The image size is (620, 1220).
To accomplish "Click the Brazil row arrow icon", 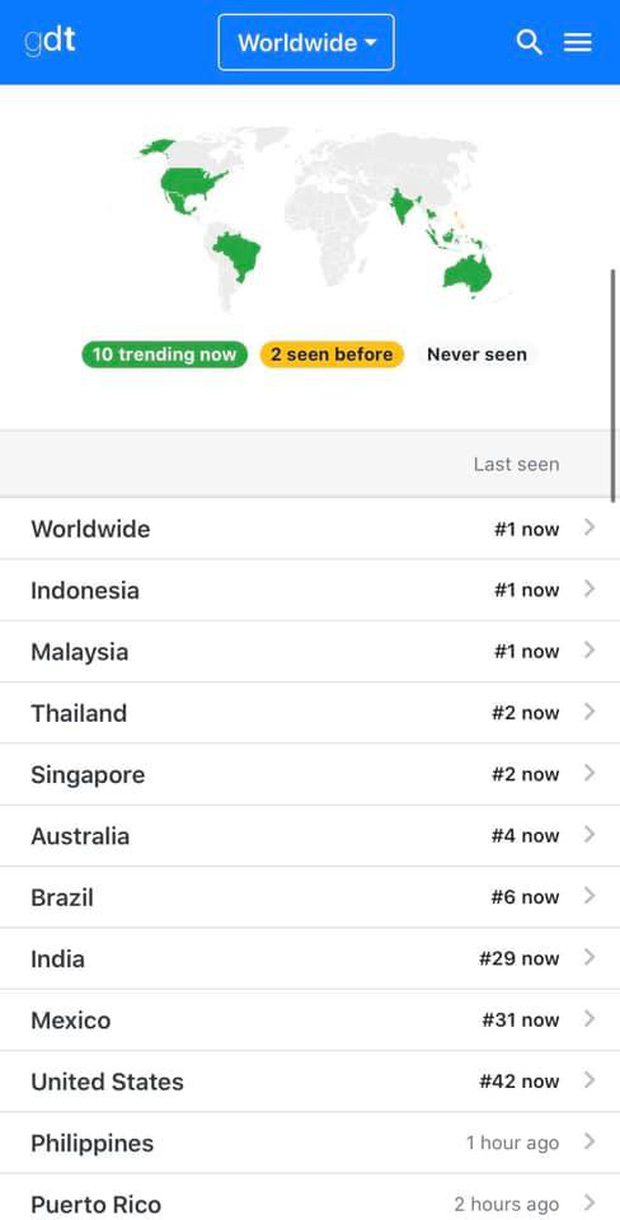I will [589, 897].
